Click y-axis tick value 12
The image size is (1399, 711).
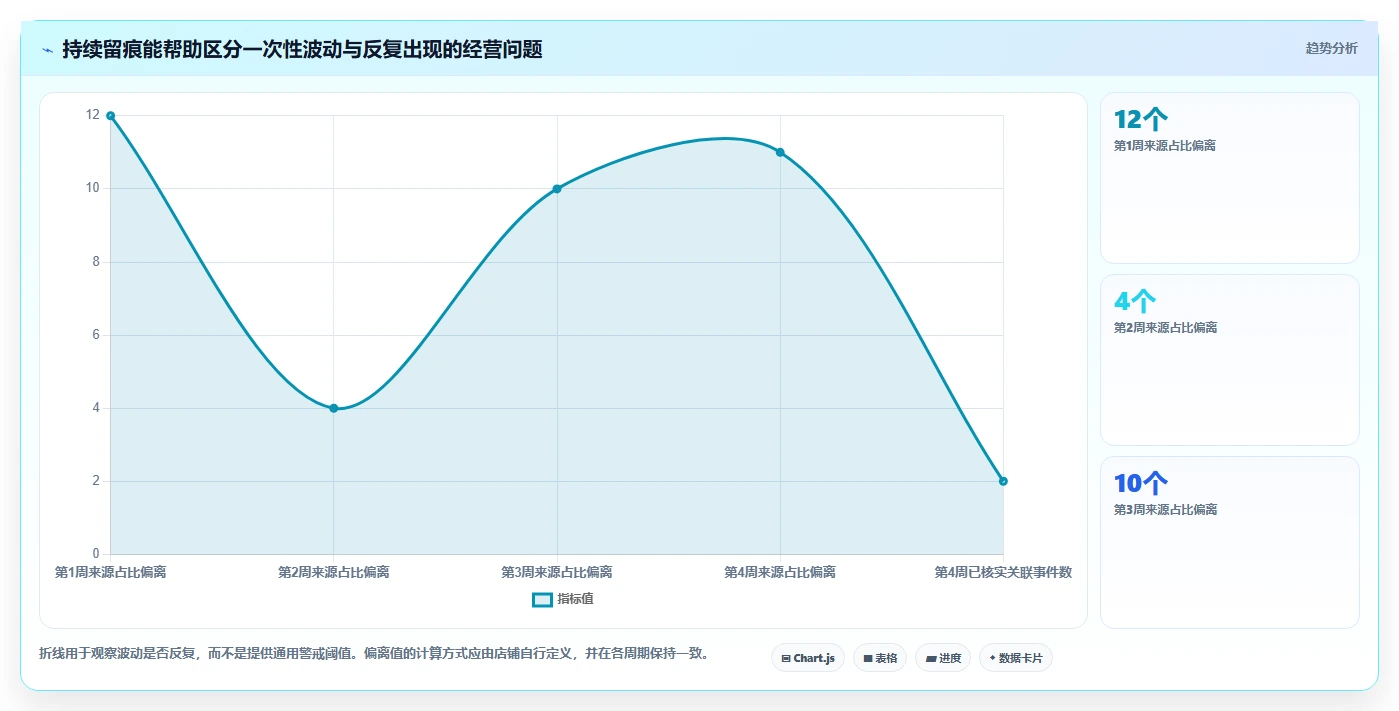click(x=93, y=115)
